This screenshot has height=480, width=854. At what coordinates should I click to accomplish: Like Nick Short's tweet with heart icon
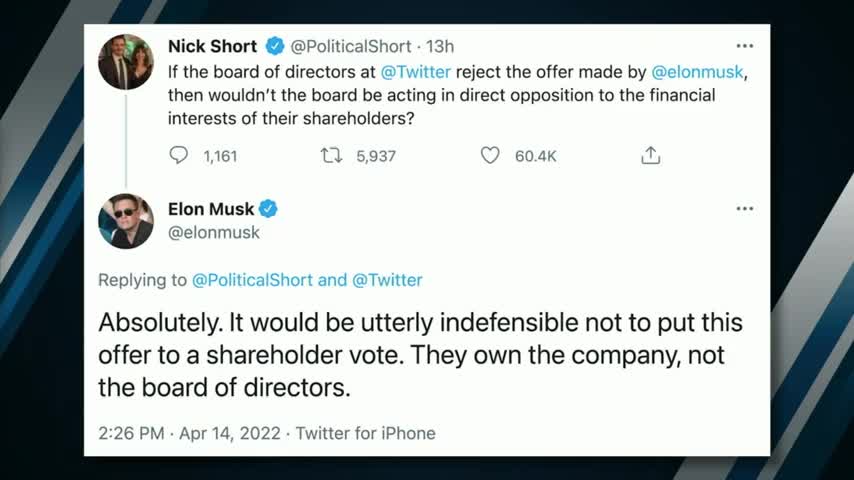[x=490, y=156]
